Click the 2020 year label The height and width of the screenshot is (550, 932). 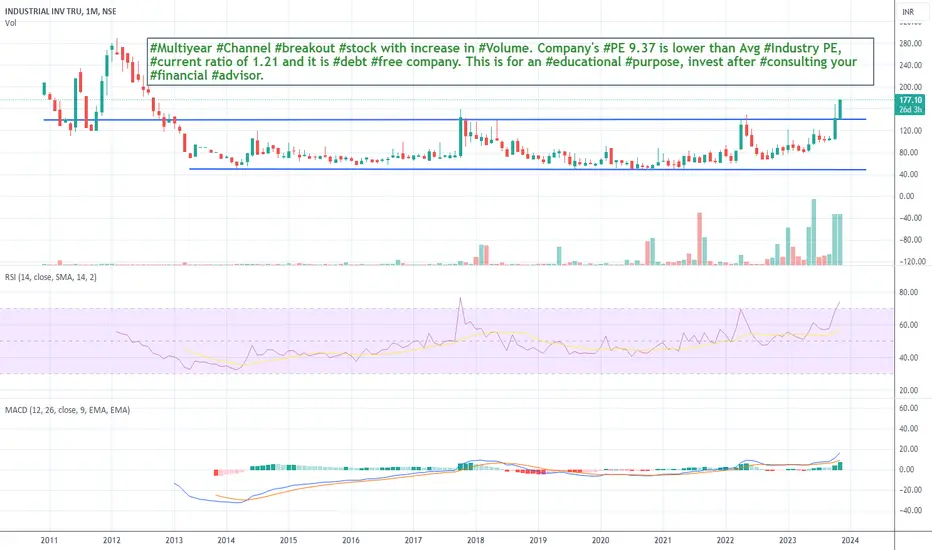click(600, 540)
